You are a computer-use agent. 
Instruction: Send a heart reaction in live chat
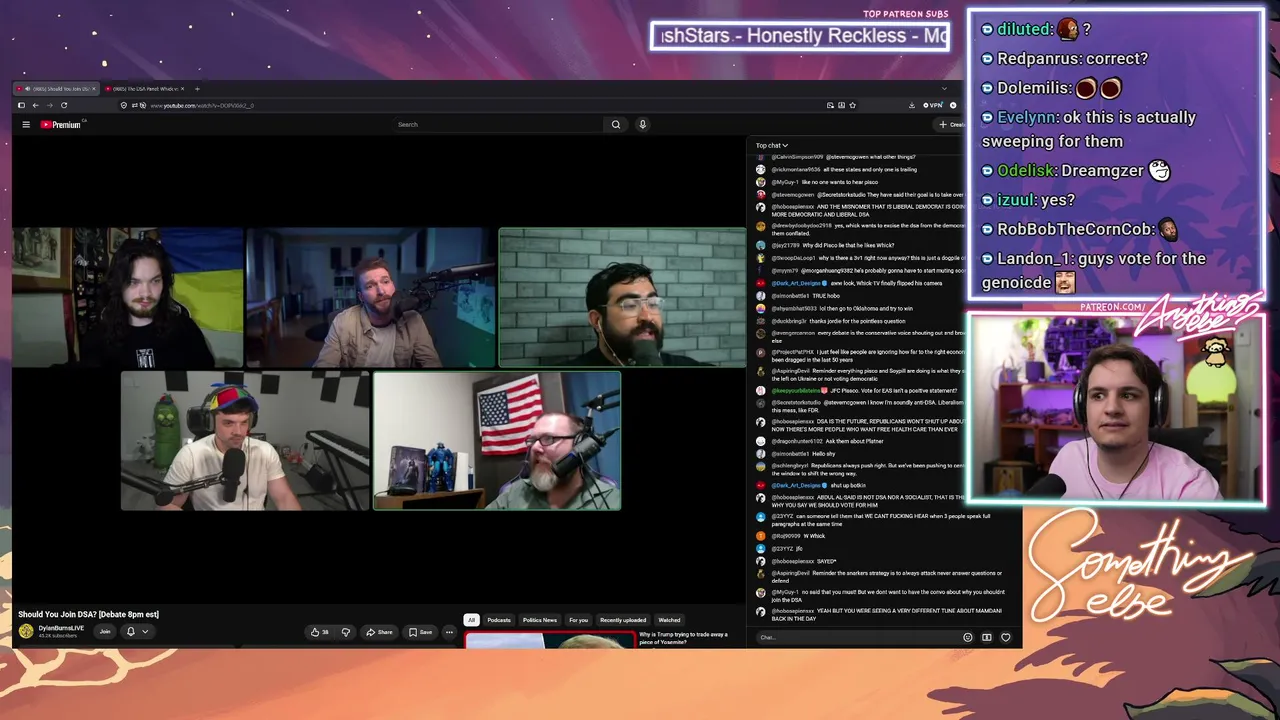click(x=1006, y=637)
